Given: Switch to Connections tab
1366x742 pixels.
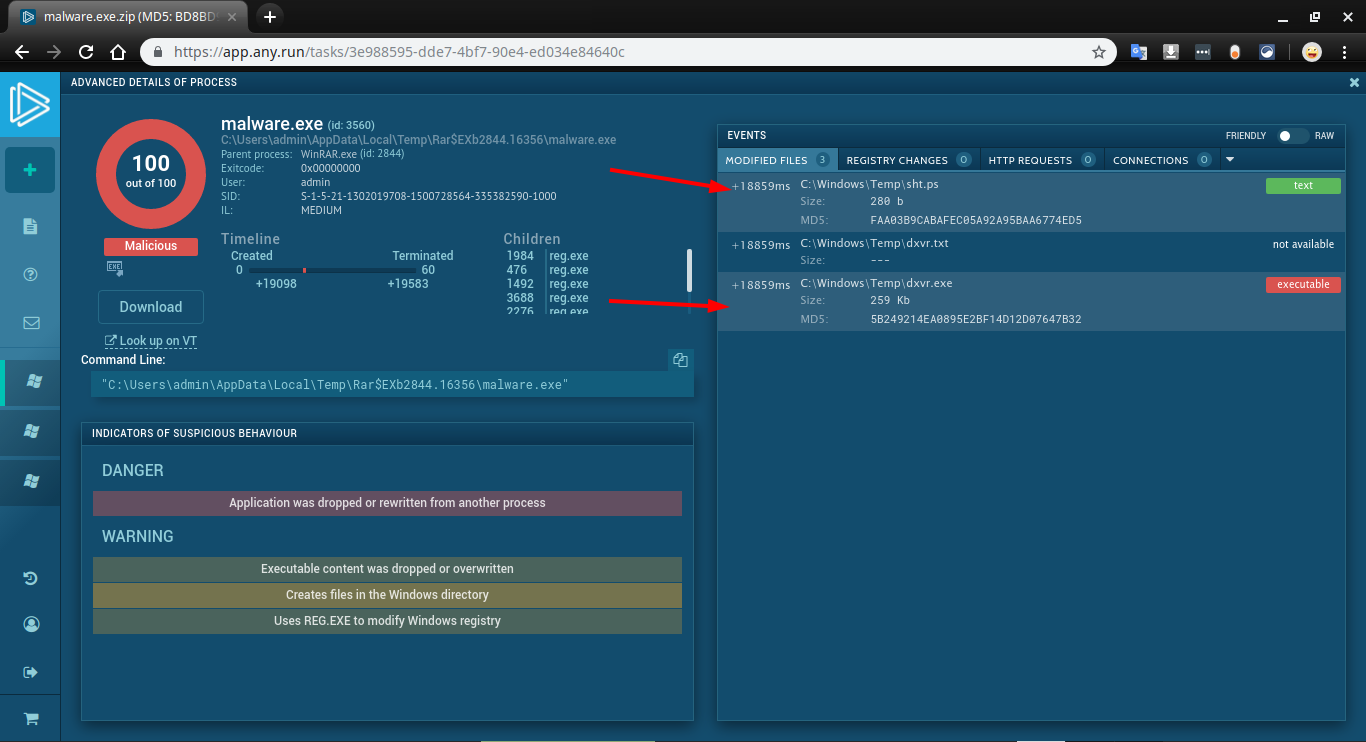Looking at the screenshot, I should pyautogui.click(x=1161, y=160).
